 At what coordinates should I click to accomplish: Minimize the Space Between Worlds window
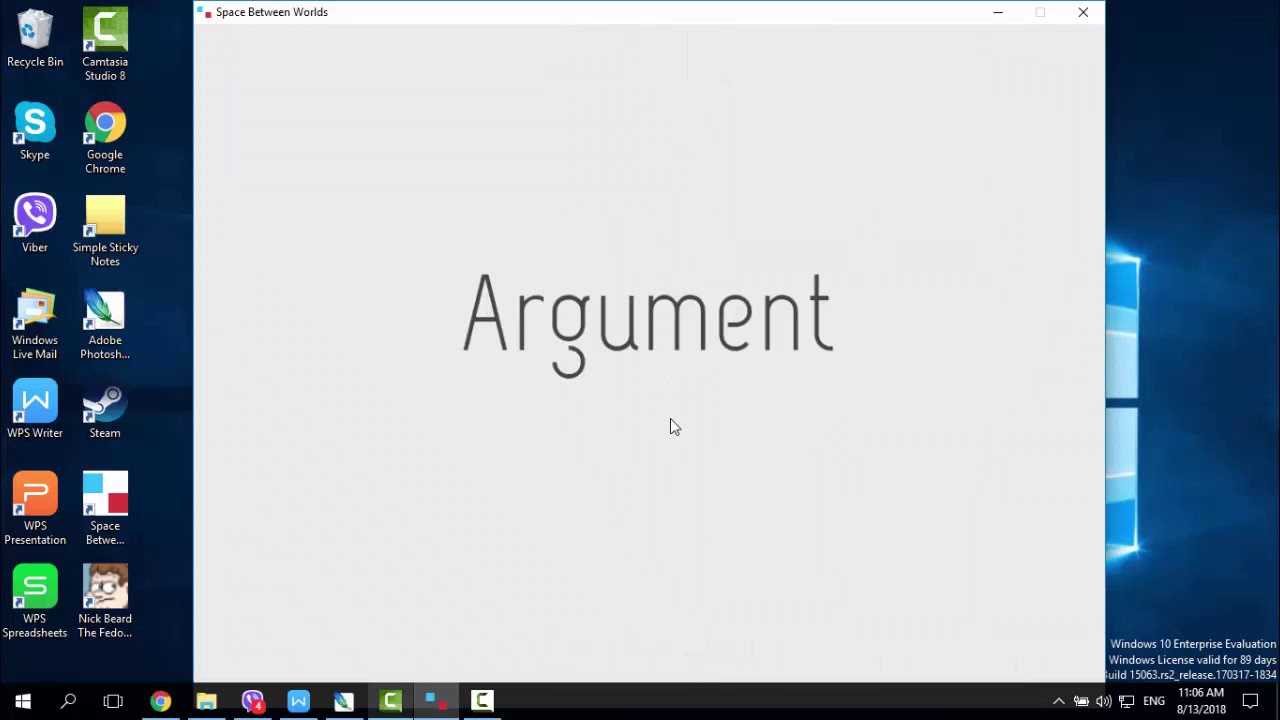(x=998, y=12)
